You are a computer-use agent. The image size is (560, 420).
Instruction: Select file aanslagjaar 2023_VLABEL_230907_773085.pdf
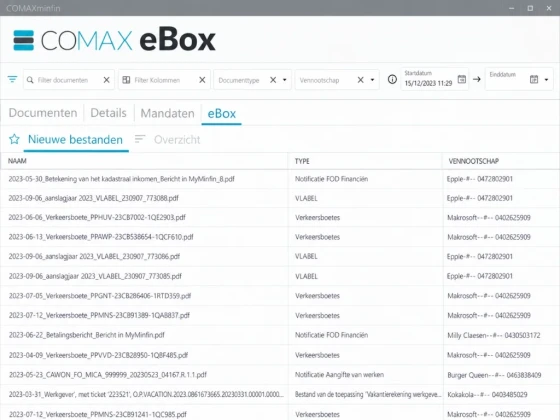click(x=95, y=276)
